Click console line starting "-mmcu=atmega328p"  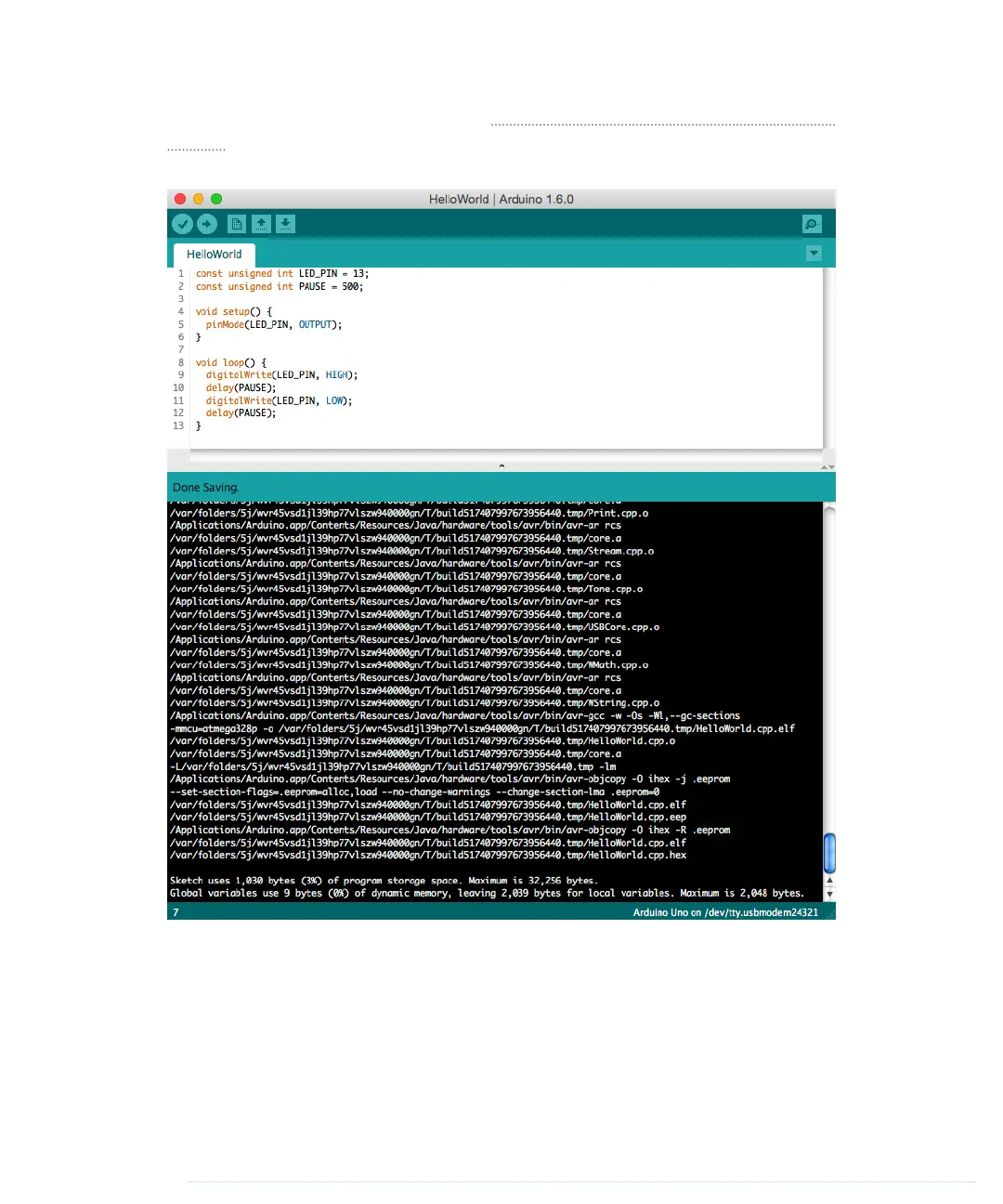[x=482, y=729]
